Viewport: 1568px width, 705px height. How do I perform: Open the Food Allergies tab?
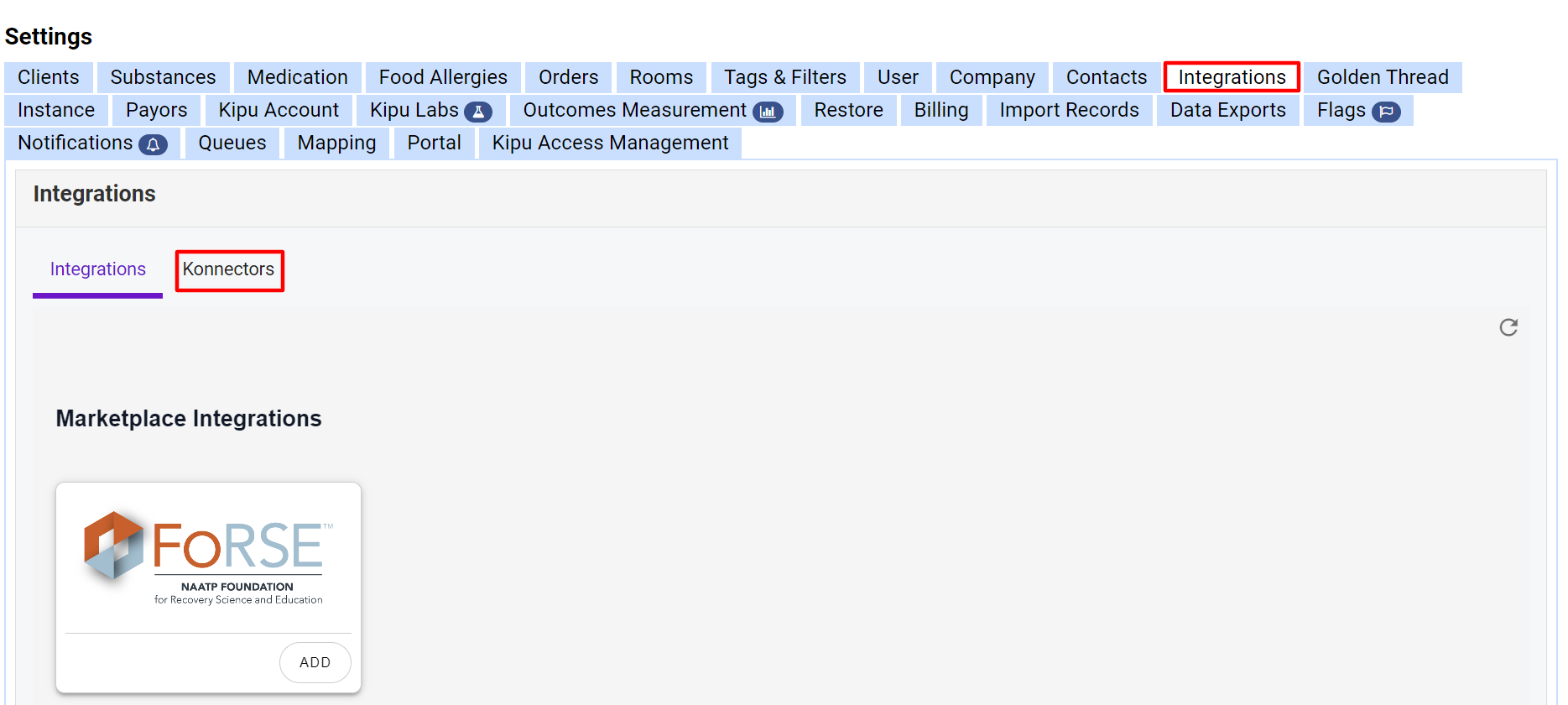pyautogui.click(x=443, y=77)
